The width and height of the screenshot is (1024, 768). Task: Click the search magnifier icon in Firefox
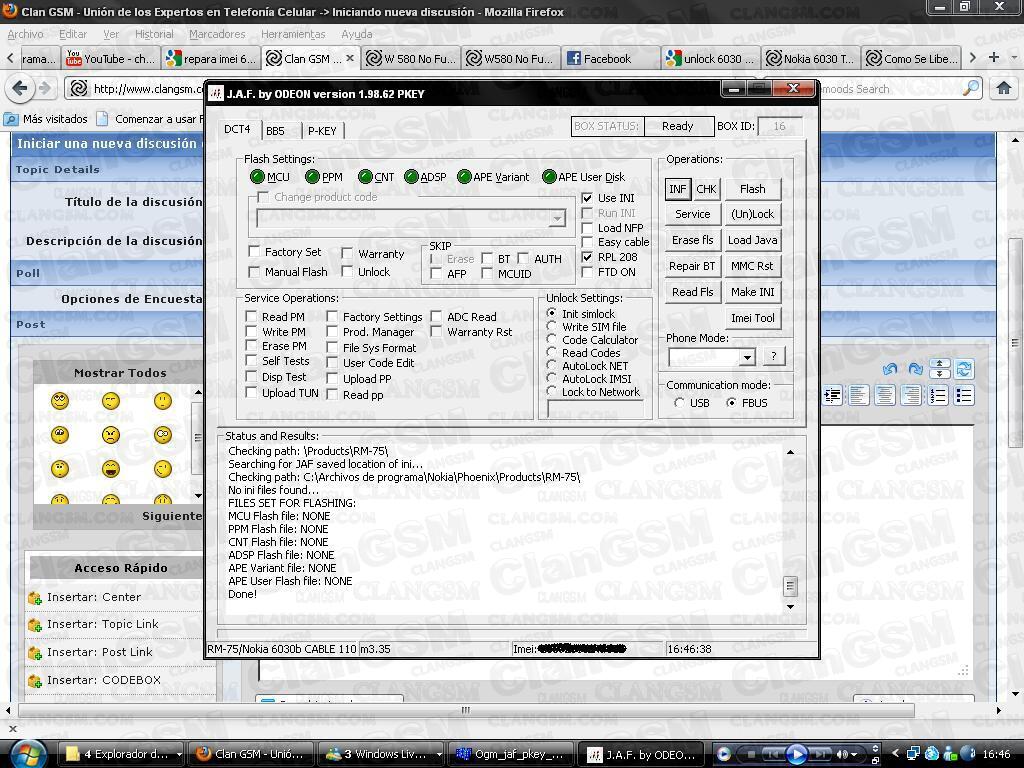[971, 88]
